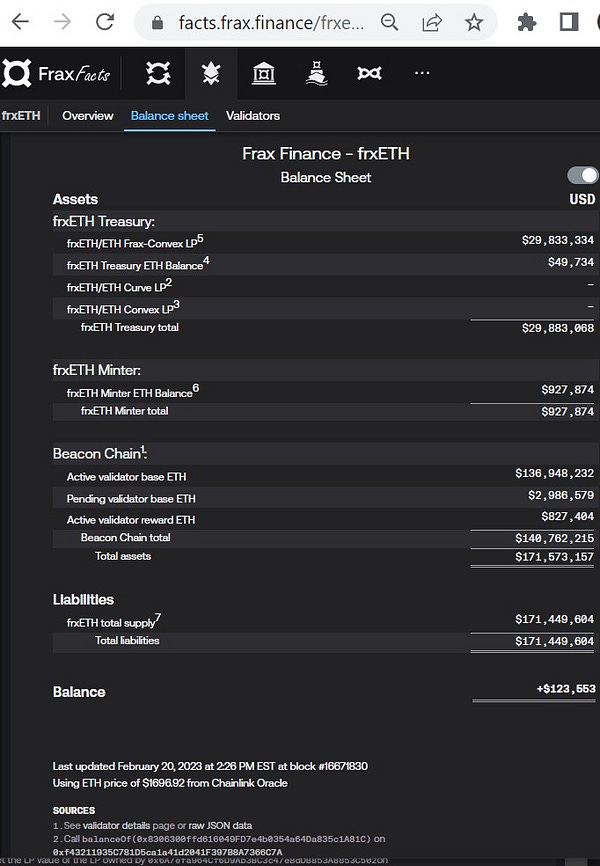Click the Liabilities section heading

(83, 600)
